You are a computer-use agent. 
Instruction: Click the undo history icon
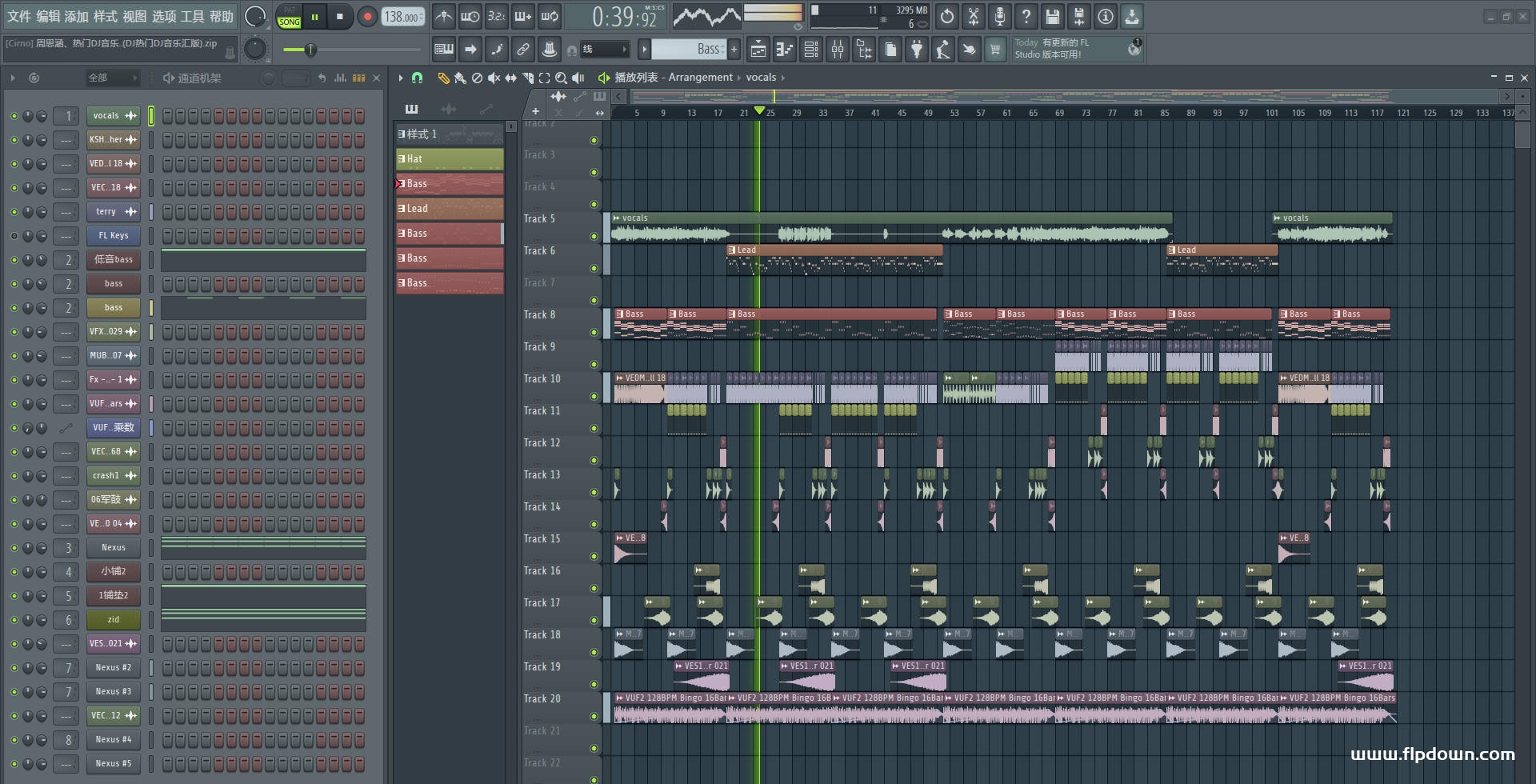coord(946,16)
